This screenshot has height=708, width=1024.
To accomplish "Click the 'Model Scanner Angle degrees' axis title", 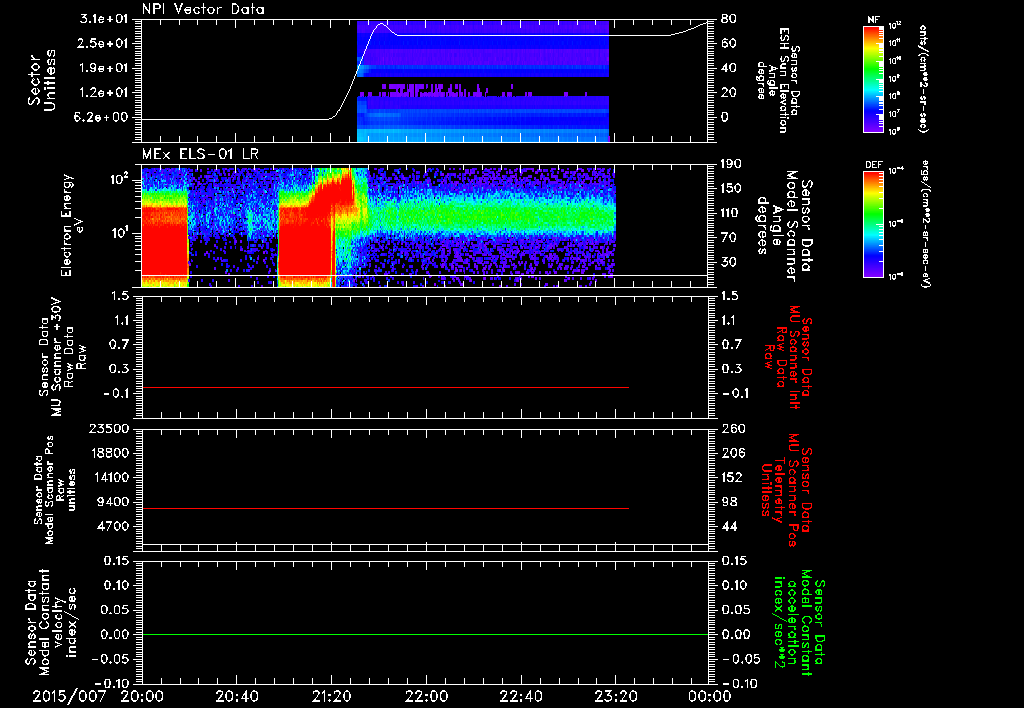I will click(783, 226).
